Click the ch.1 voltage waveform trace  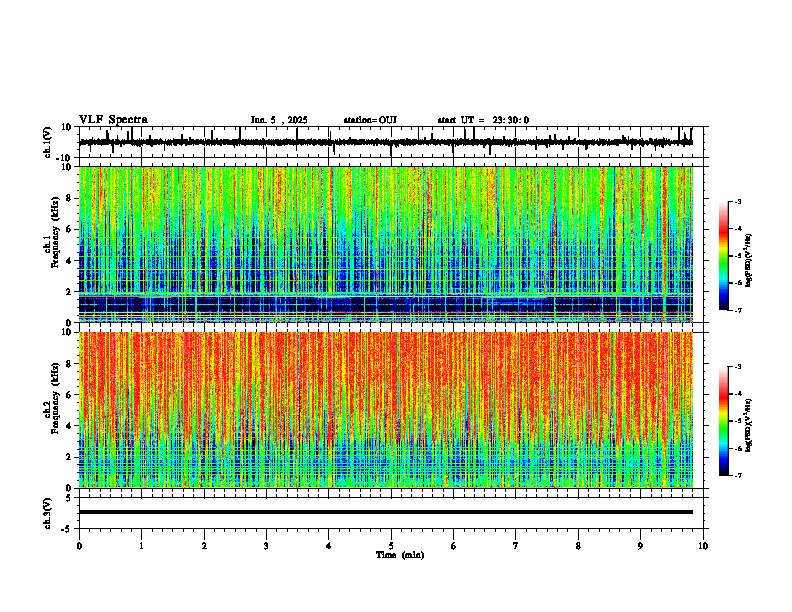(386, 142)
